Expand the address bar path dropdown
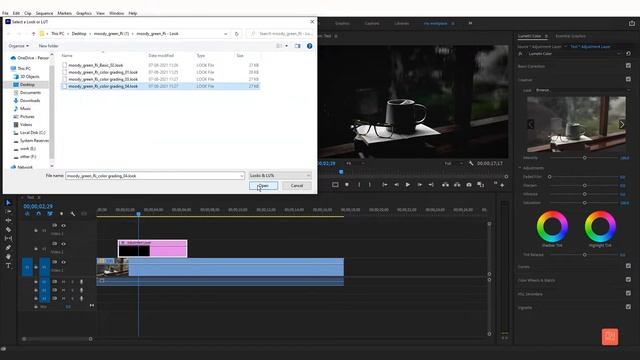The width and height of the screenshot is (640, 360). click(x=226, y=33)
